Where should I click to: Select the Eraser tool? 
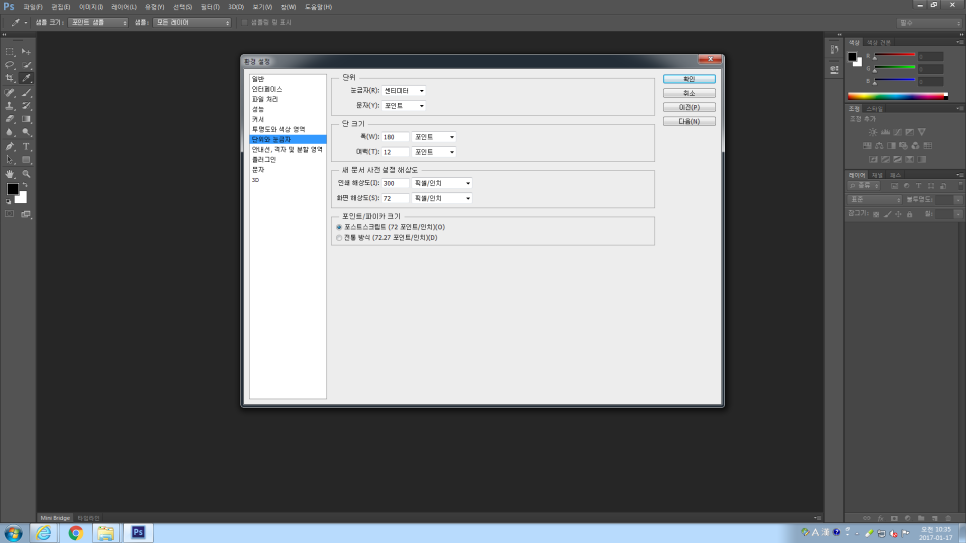pos(10,119)
